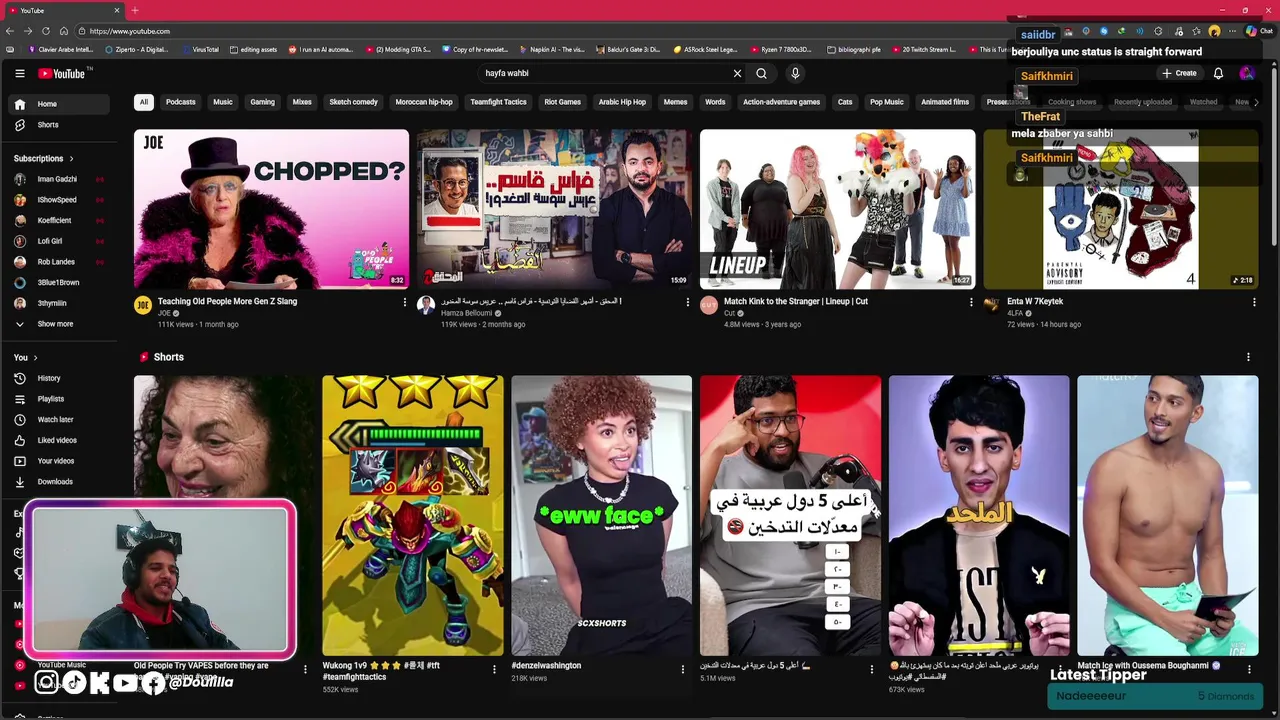This screenshot has width=1280, height=720.
Task: Select the Mixes filter chip
Action: pyautogui.click(x=302, y=102)
